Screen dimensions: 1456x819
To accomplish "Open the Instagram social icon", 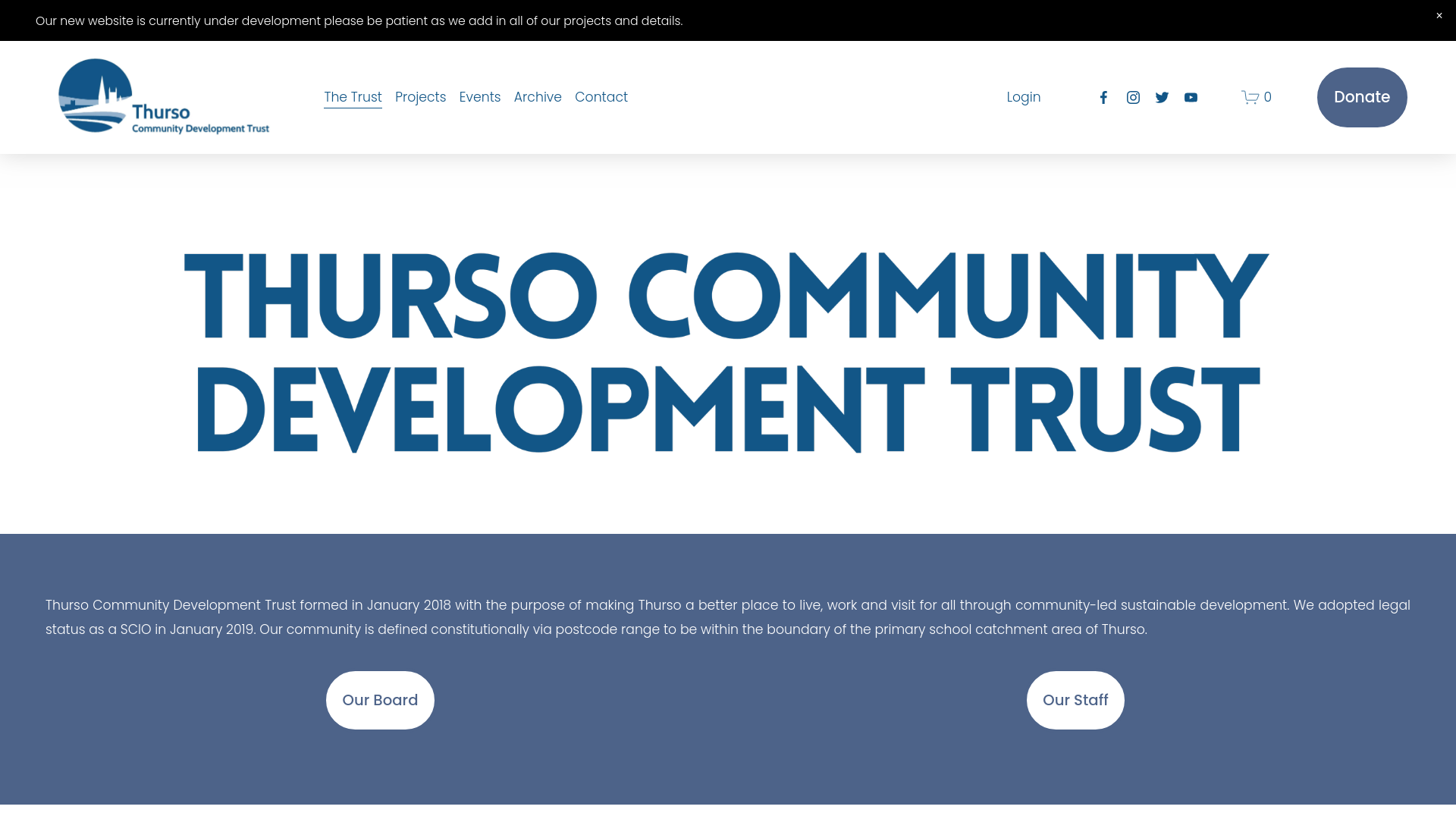I will coord(1133,97).
